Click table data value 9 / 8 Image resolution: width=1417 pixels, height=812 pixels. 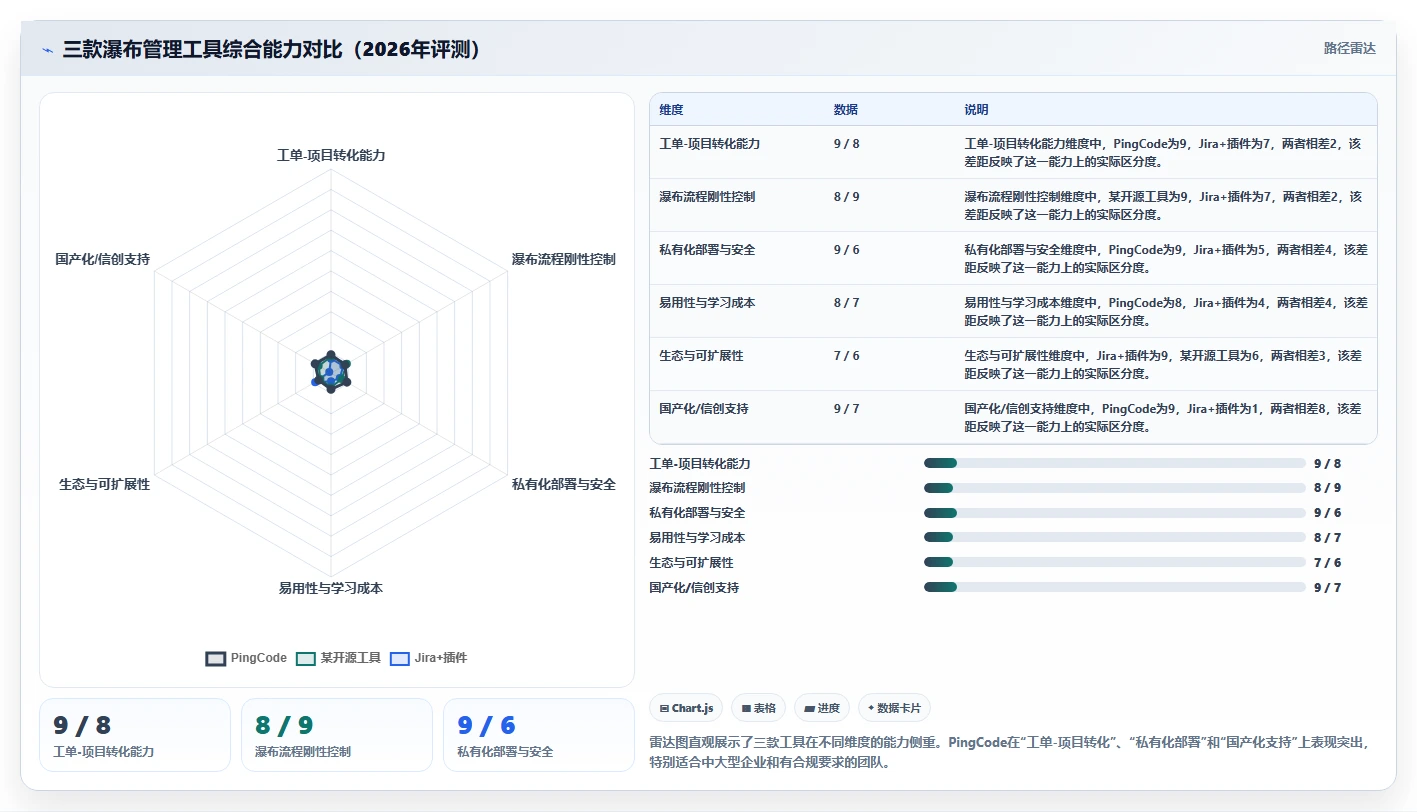(846, 144)
